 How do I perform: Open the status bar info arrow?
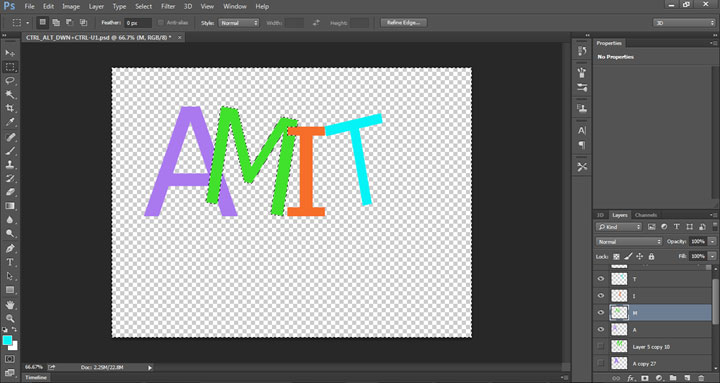coord(150,367)
